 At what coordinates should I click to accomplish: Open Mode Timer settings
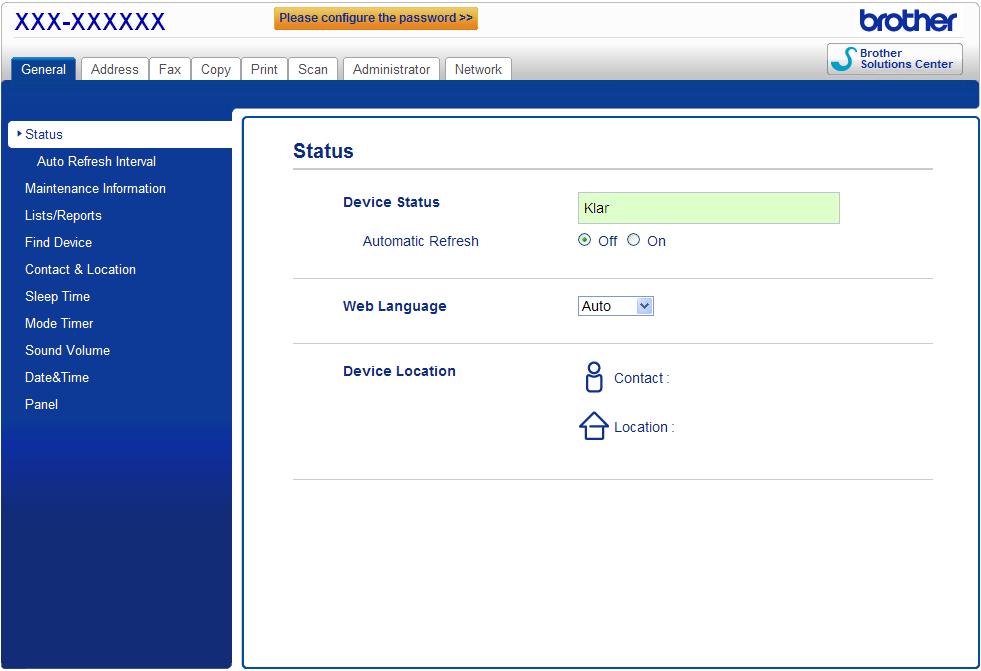pos(59,323)
